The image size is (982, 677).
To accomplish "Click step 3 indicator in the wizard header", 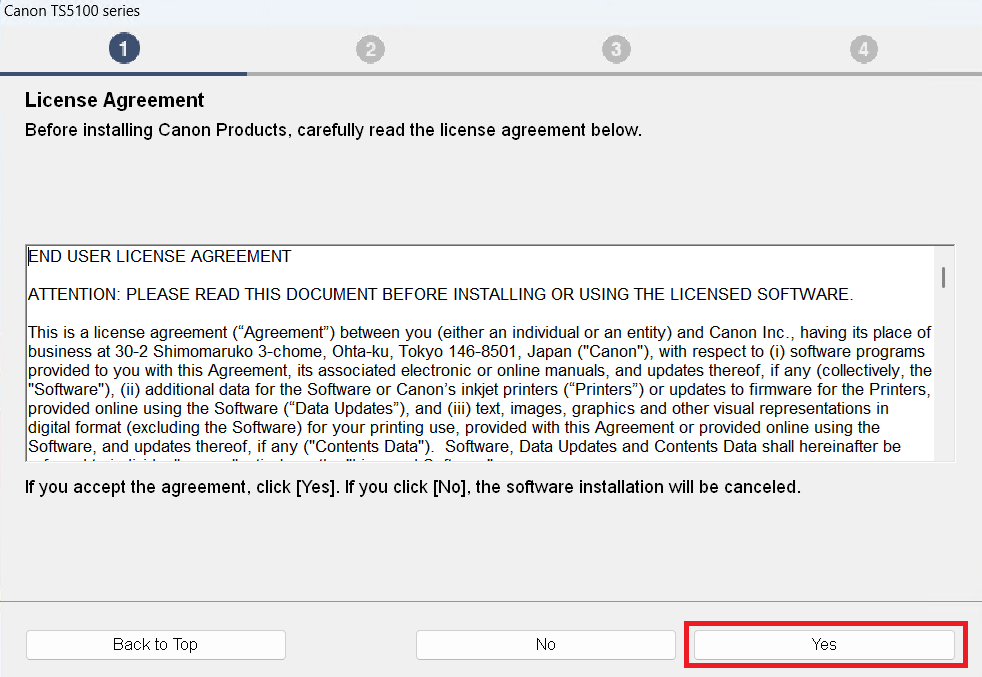I will click(x=616, y=47).
